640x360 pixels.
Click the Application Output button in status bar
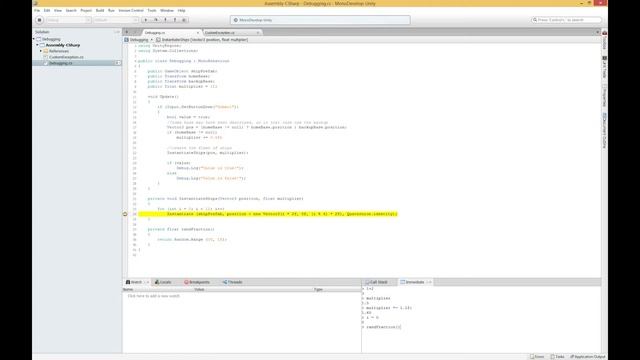[588, 357]
